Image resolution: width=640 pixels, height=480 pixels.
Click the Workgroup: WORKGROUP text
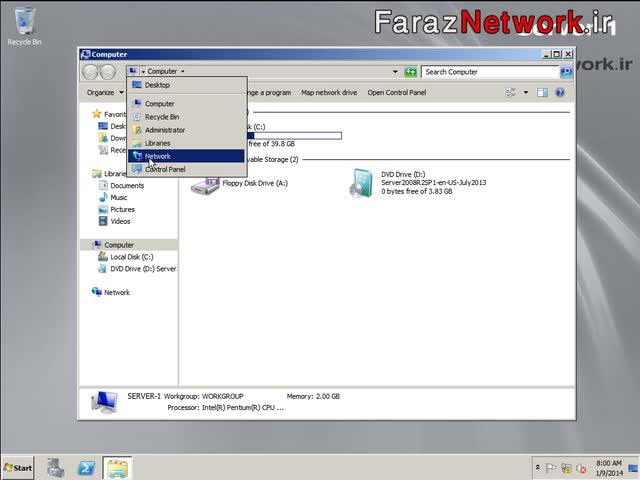click(x=203, y=396)
